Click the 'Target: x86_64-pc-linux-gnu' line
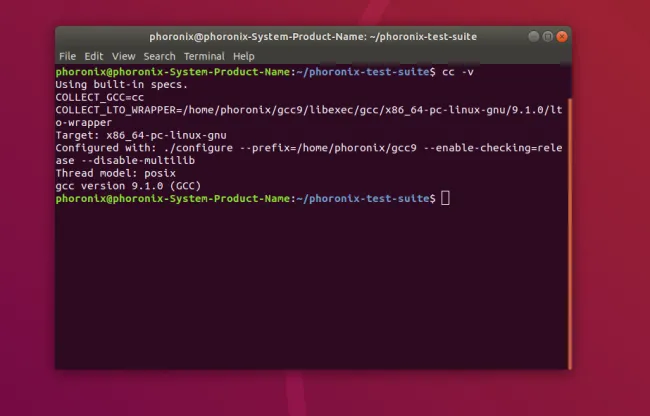This screenshot has height=416, width=650. pos(141,135)
